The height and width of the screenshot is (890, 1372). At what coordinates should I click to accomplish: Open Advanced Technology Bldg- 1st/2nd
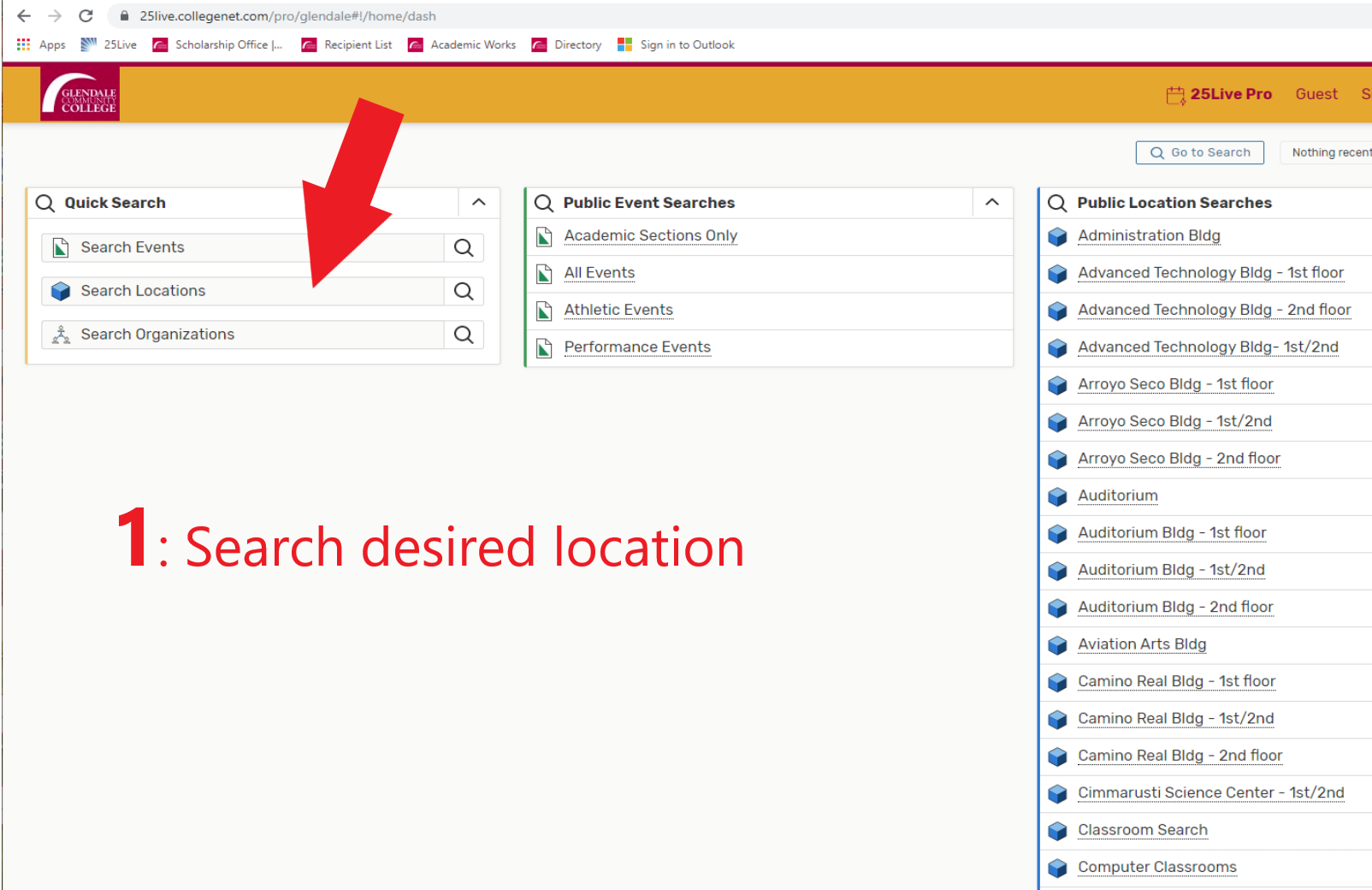pos(1208,347)
